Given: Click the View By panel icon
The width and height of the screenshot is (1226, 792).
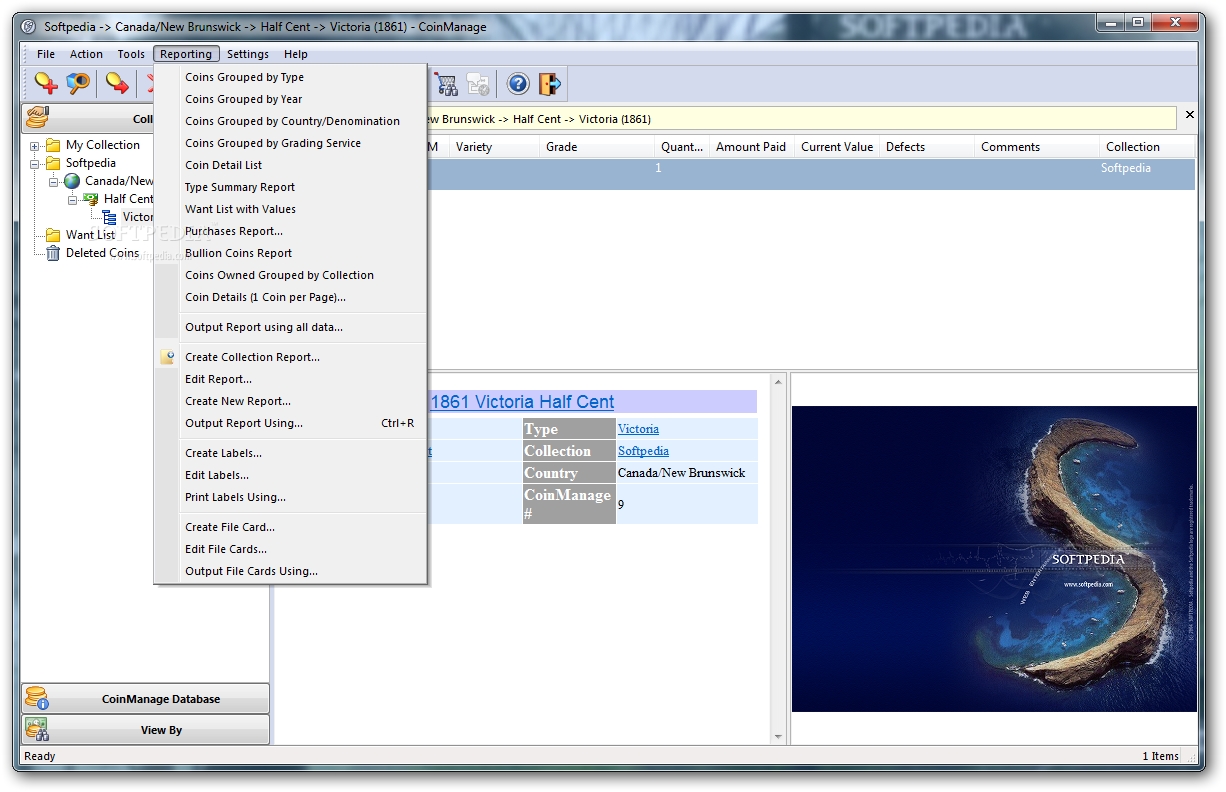Looking at the screenshot, I should coord(37,729).
